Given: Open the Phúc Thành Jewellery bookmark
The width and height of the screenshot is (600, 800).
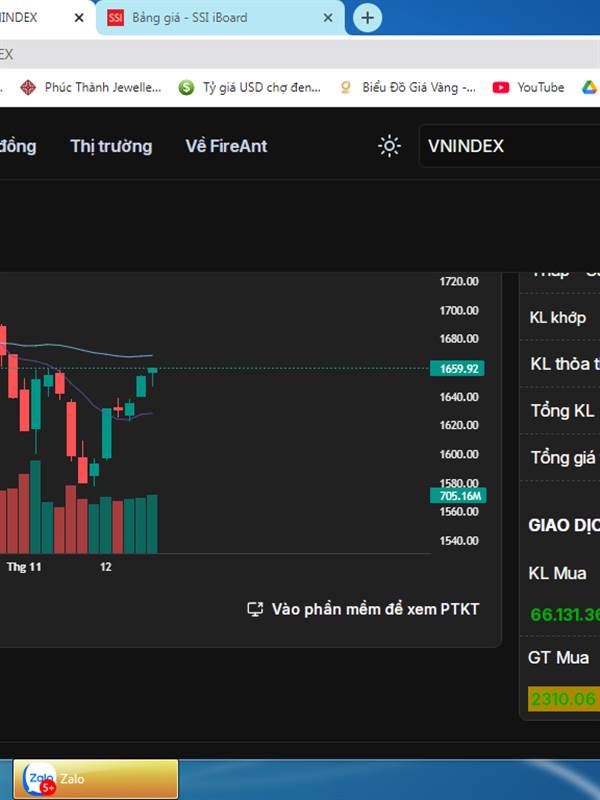Looking at the screenshot, I should [x=91, y=88].
